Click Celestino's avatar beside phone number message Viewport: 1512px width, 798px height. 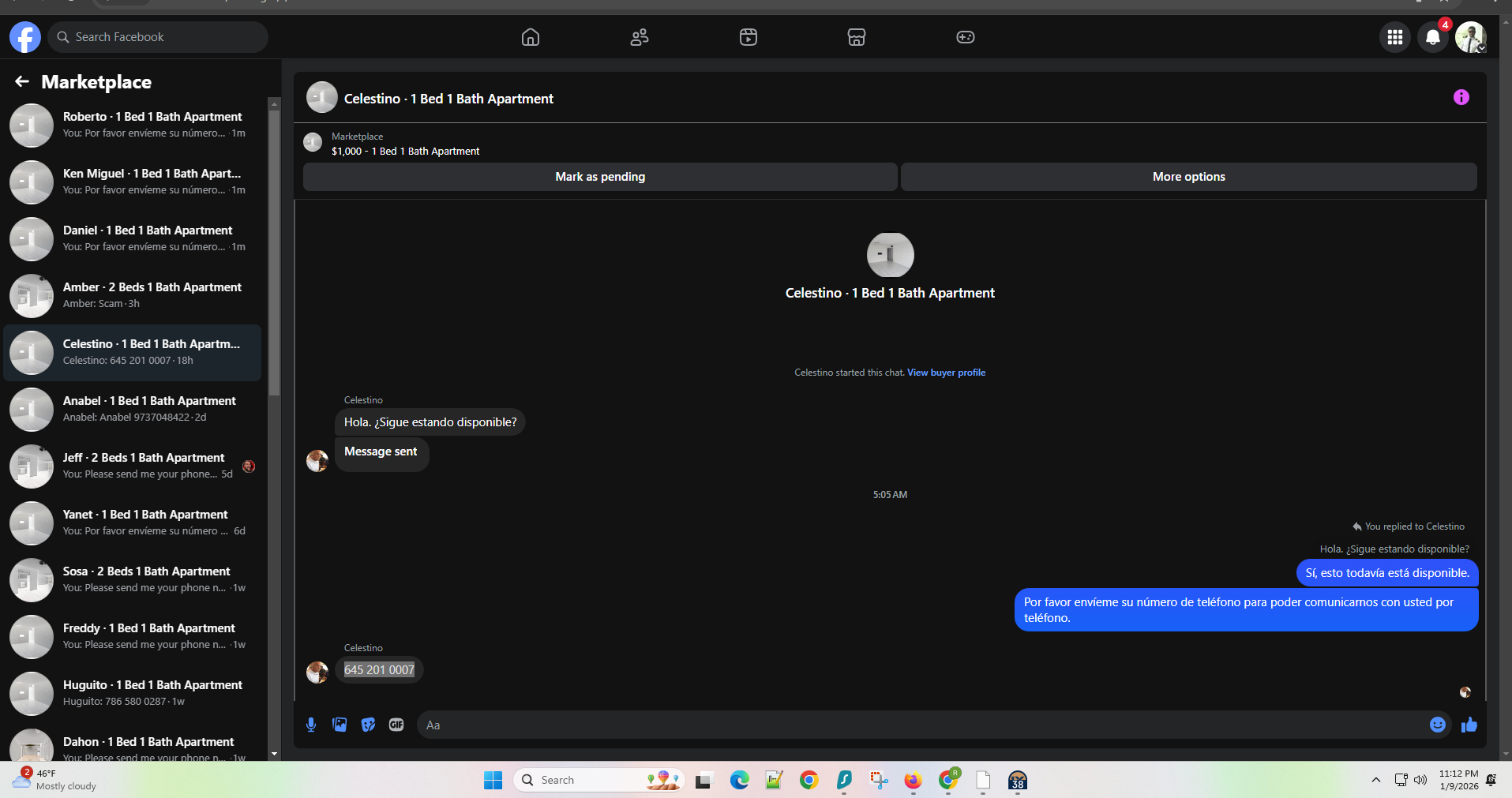[317, 672]
